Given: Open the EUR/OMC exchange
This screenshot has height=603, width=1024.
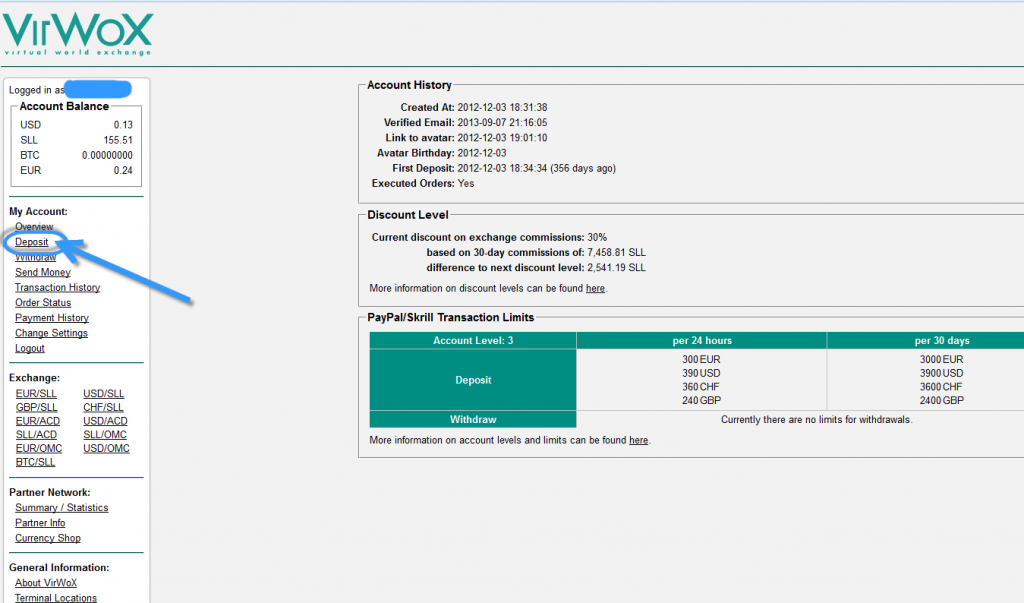Looking at the screenshot, I should (x=39, y=448).
